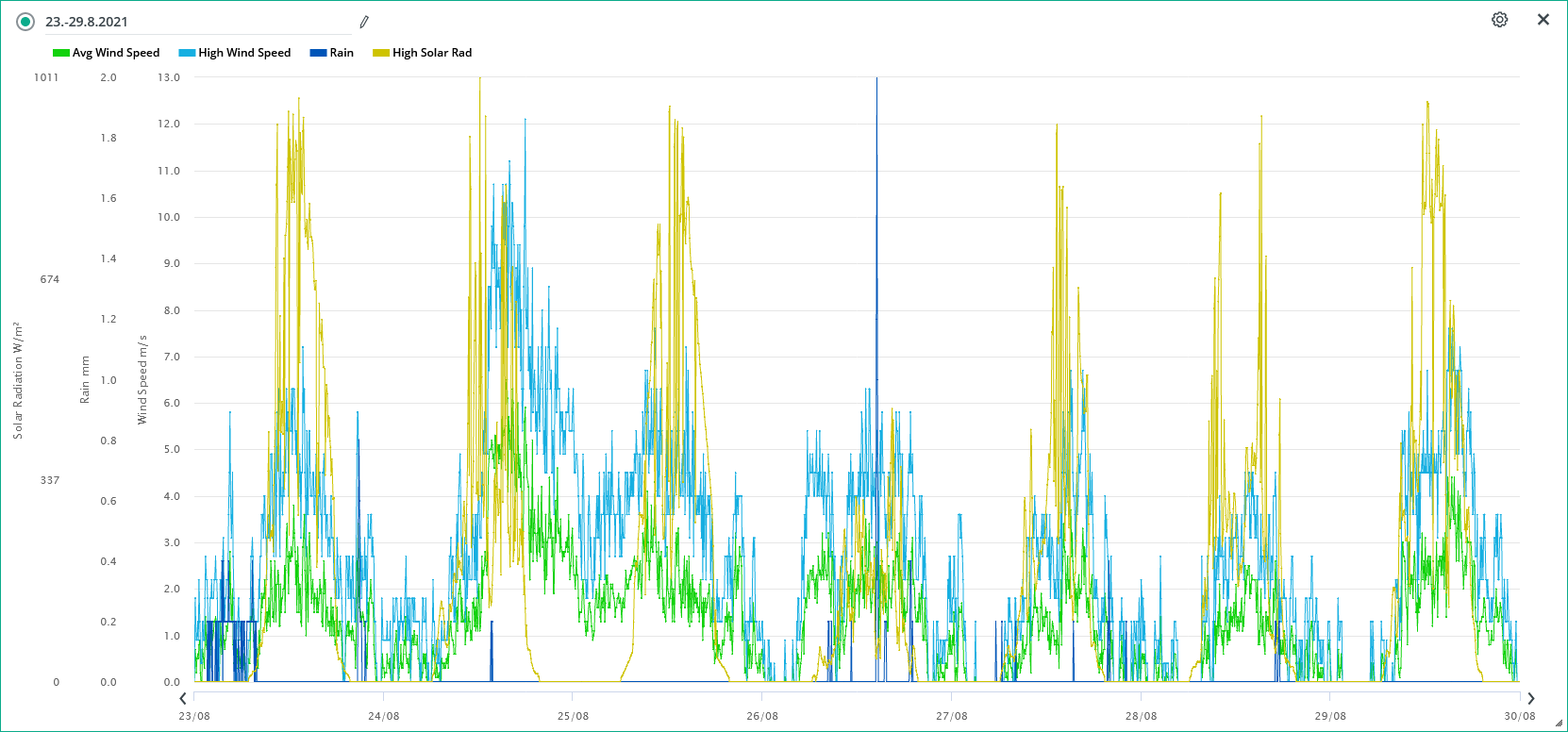The height and width of the screenshot is (732, 1568).
Task: Click the Rain mm axis title
Action: click(85, 380)
